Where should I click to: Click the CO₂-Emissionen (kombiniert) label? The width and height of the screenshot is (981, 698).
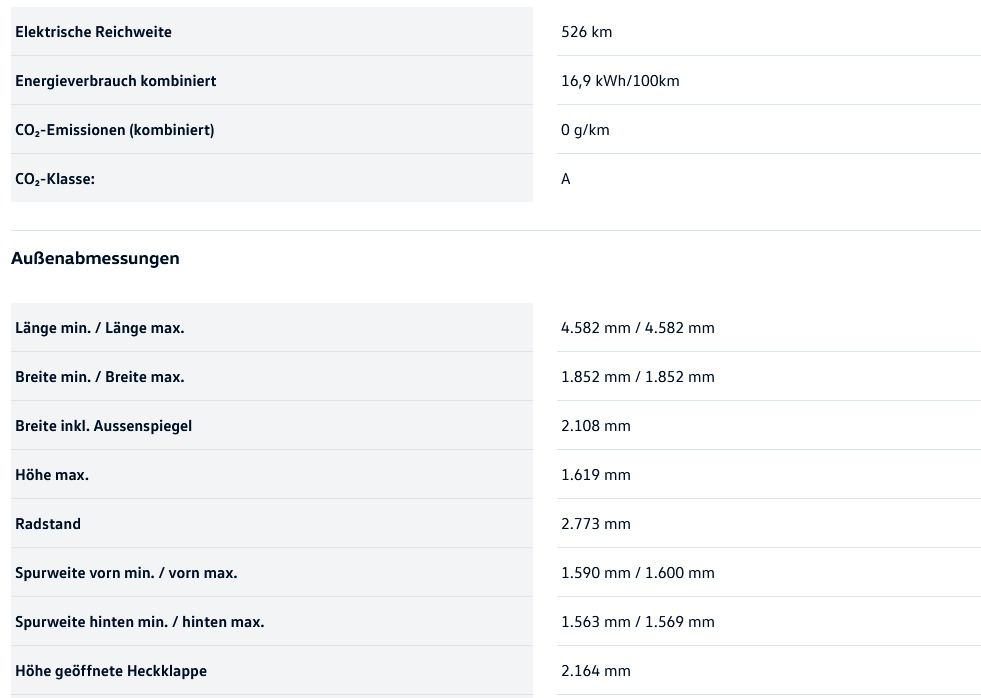pyautogui.click(x=114, y=130)
